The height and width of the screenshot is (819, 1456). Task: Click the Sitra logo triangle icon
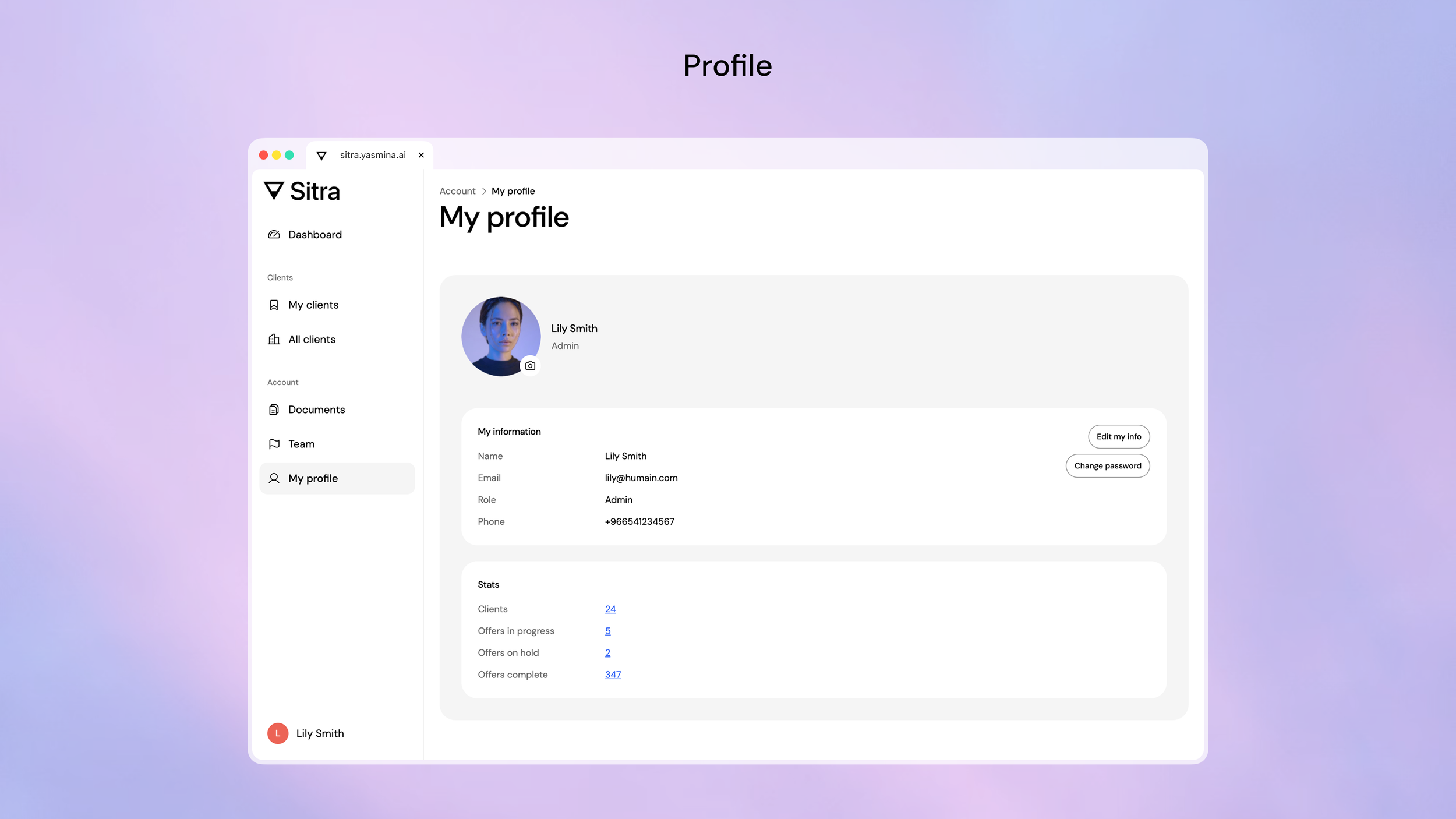point(274,190)
